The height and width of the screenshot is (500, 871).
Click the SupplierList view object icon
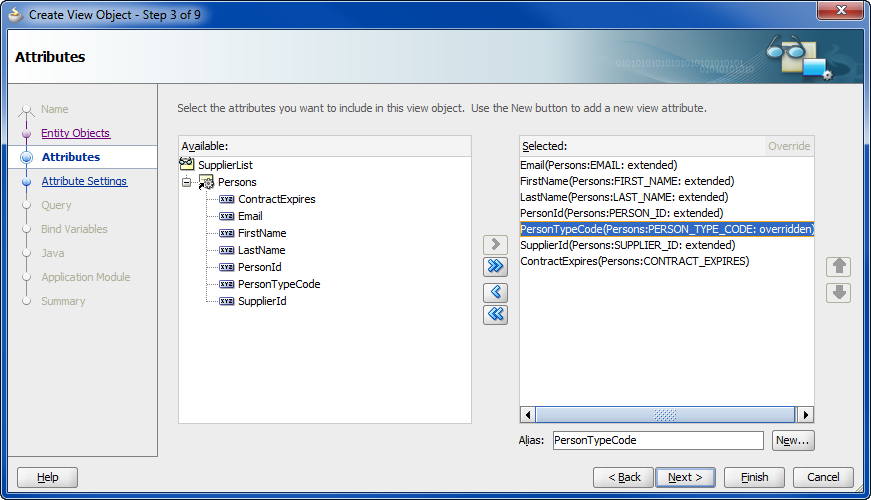pyautogui.click(x=187, y=164)
